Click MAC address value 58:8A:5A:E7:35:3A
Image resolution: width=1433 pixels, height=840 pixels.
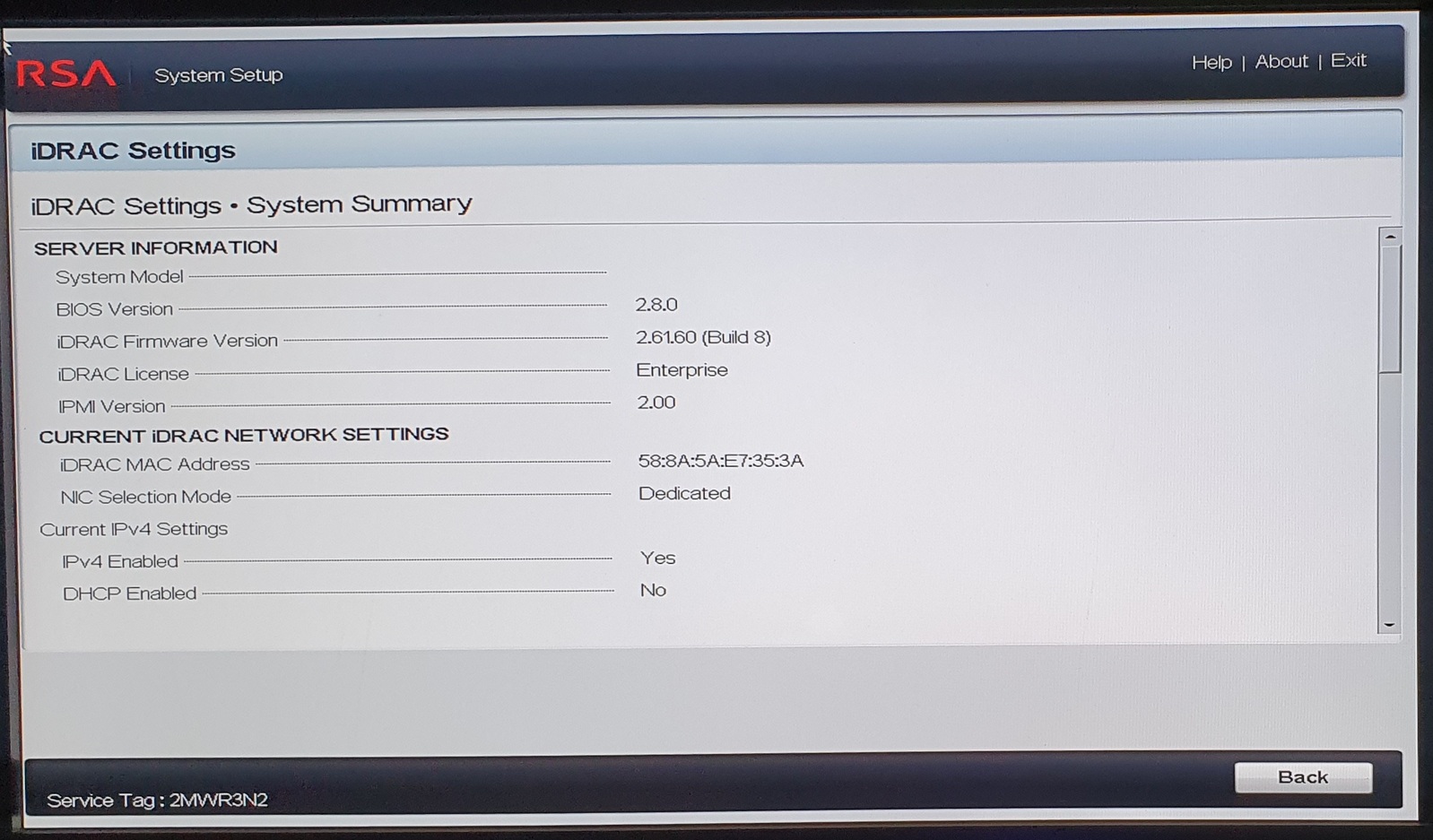[x=721, y=461]
